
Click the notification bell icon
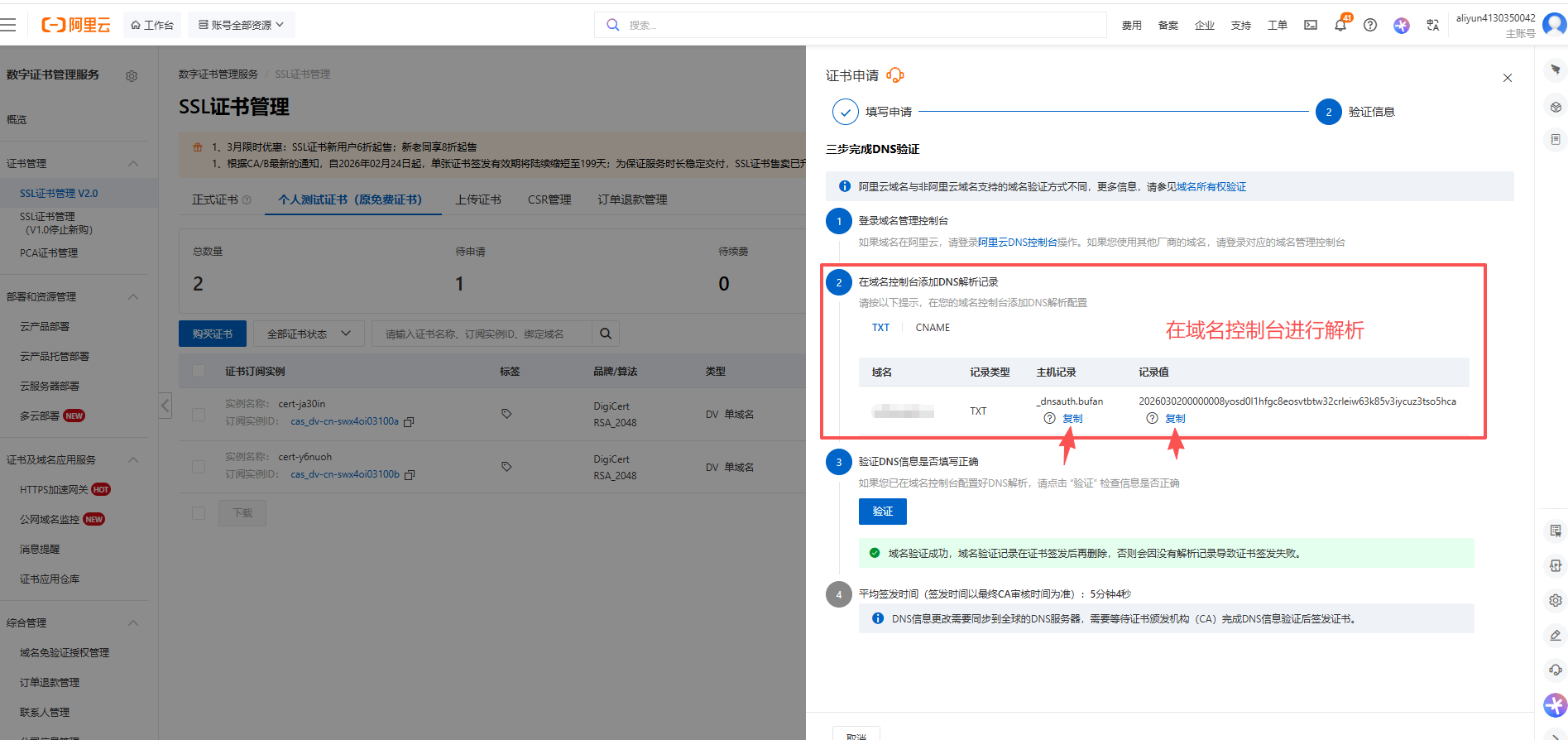click(x=1340, y=26)
